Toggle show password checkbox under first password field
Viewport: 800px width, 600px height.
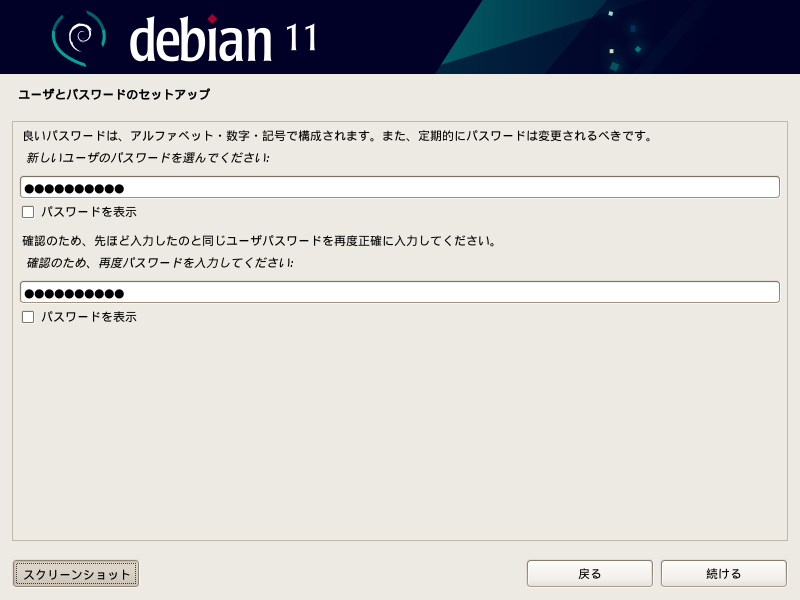click(x=28, y=212)
